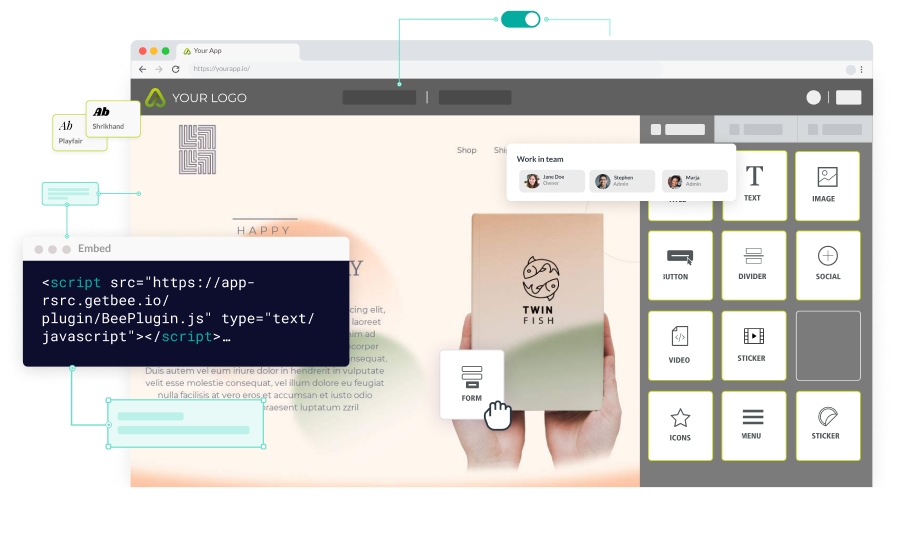Choose the BUTTON content tile
Screen dimensions: 897x542
click(x=680, y=265)
